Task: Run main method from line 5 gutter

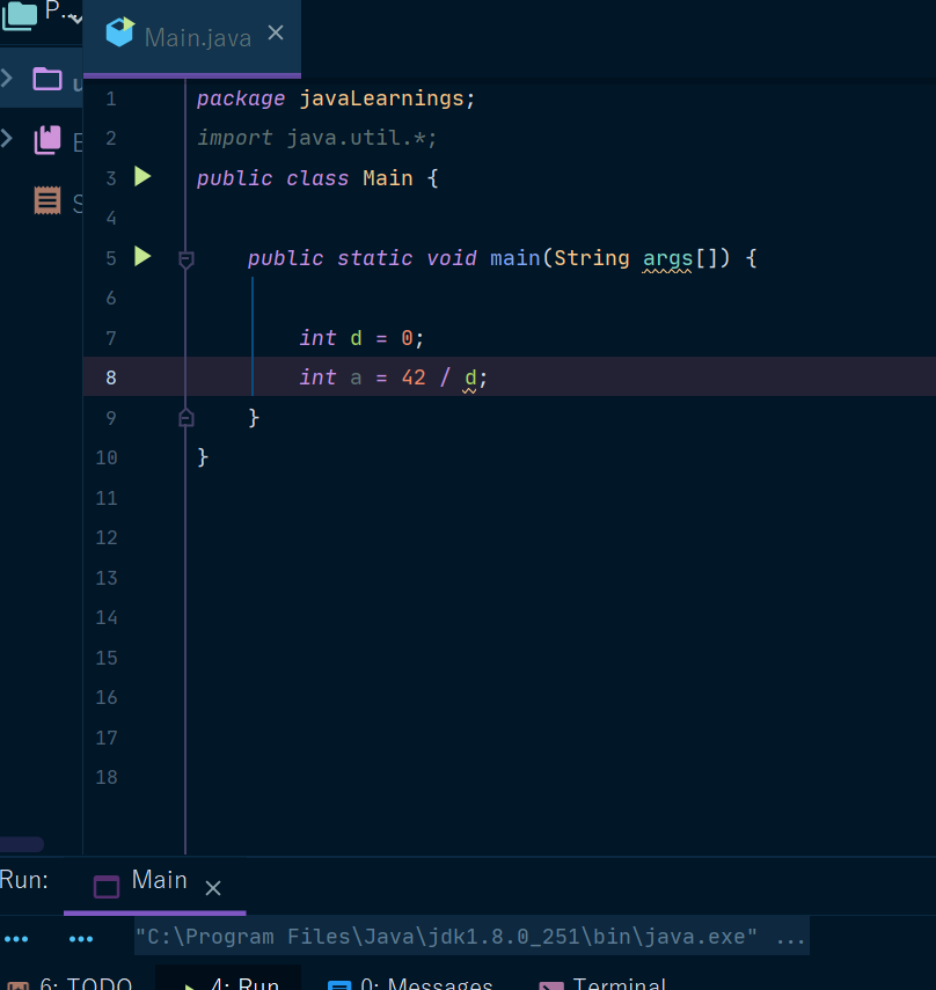Action: pyautogui.click(x=143, y=256)
